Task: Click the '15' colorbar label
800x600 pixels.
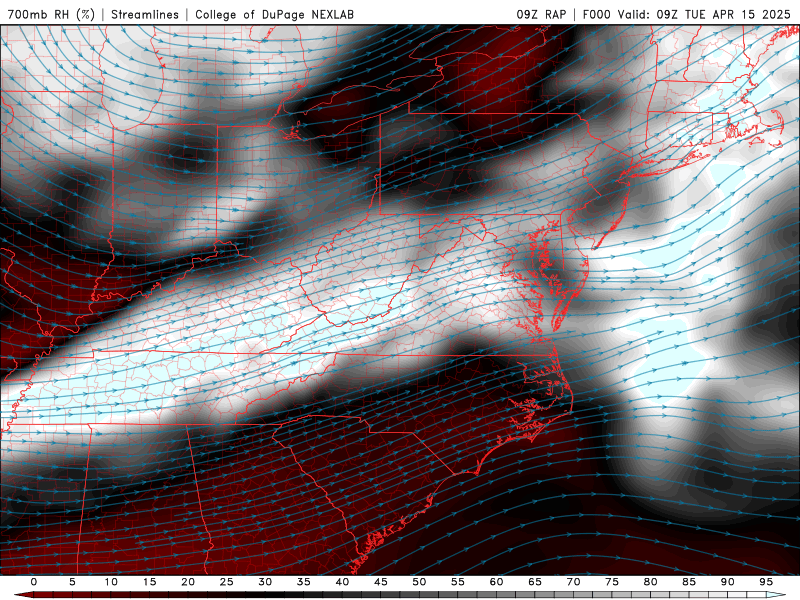Action: pos(149,582)
